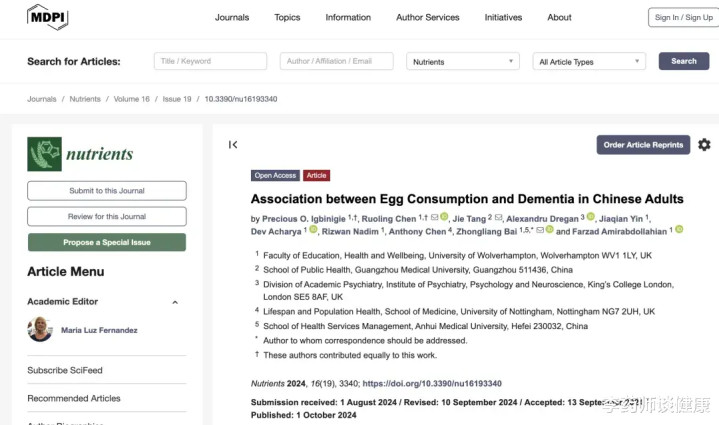Click Propose a Special Issue
719x425 pixels.
(107, 242)
